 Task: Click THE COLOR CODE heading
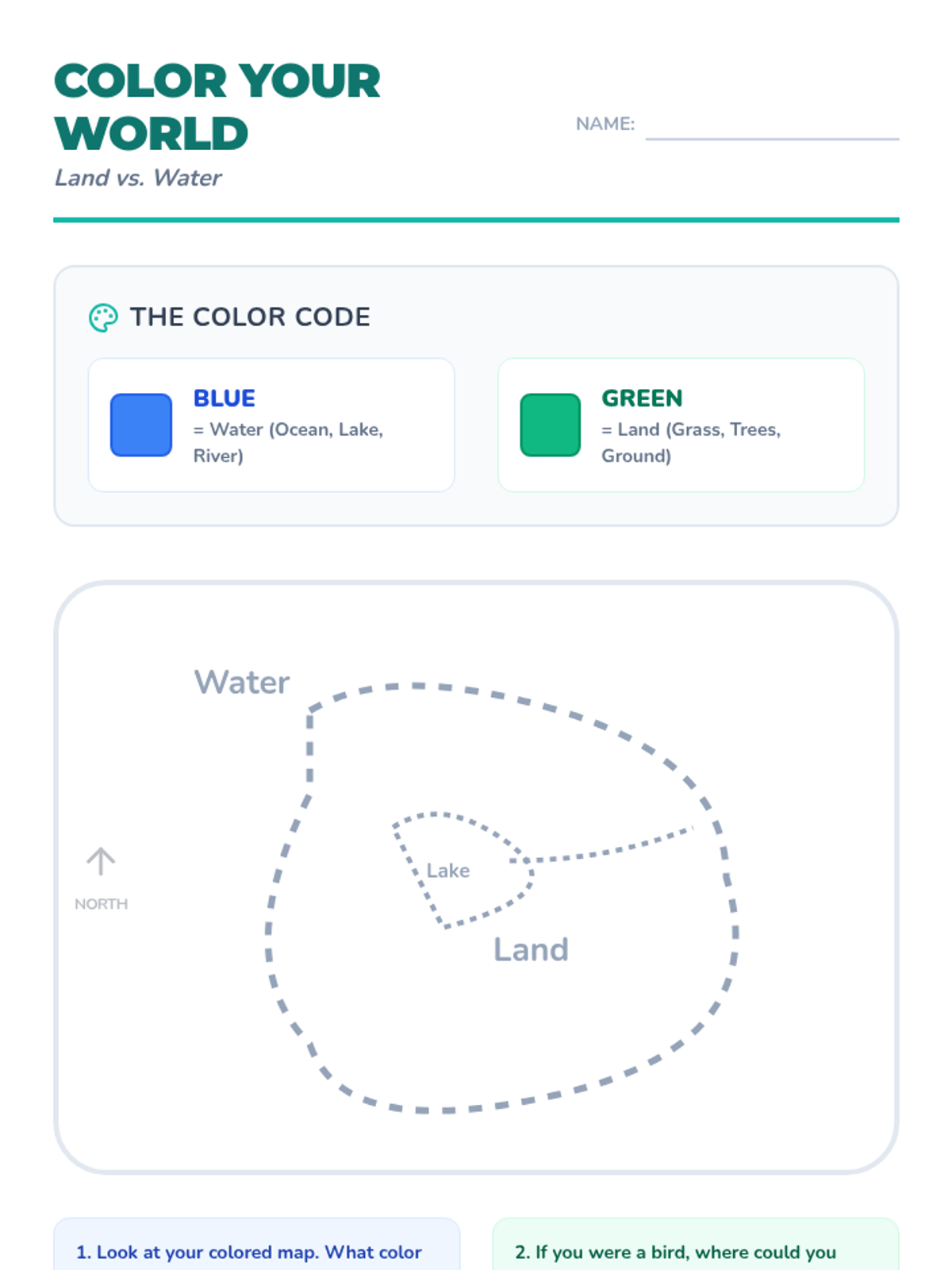pyautogui.click(x=250, y=317)
